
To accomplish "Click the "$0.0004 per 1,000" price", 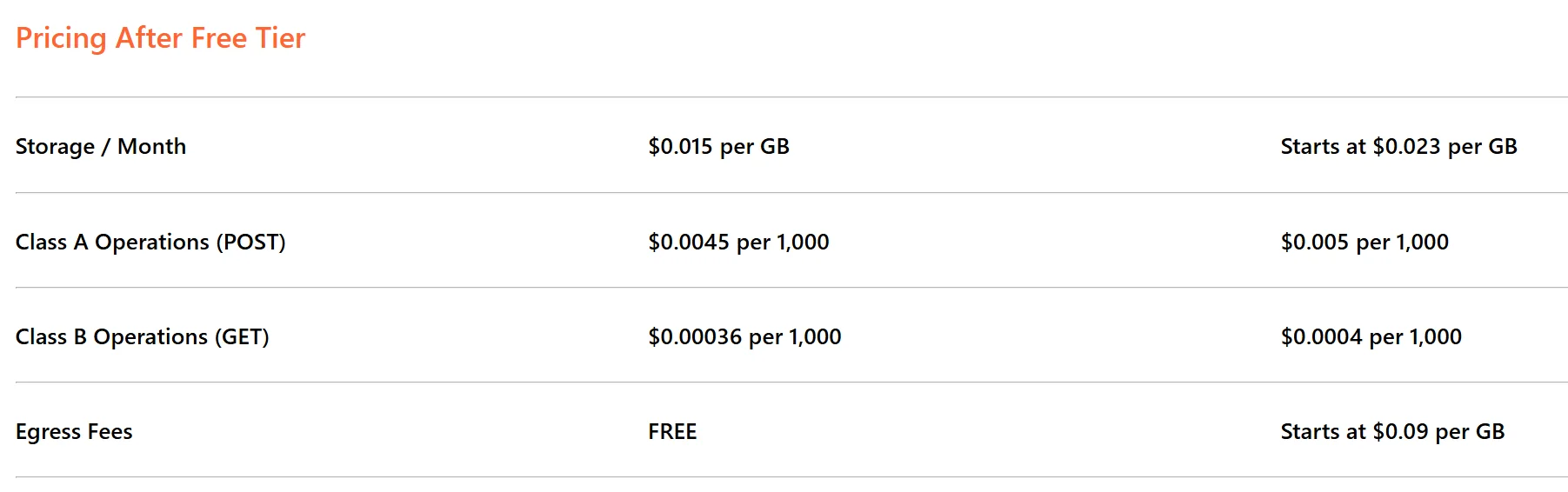I will (1371, 336).
